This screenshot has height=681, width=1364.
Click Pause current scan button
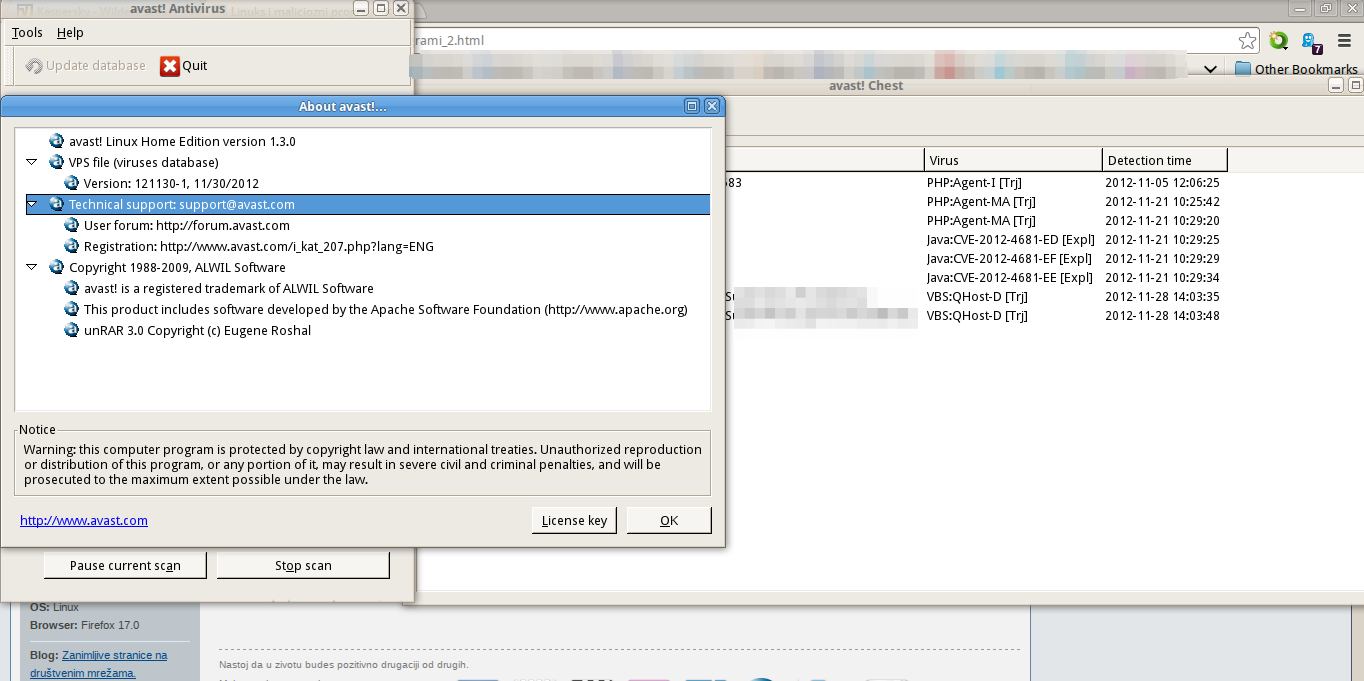125,565
